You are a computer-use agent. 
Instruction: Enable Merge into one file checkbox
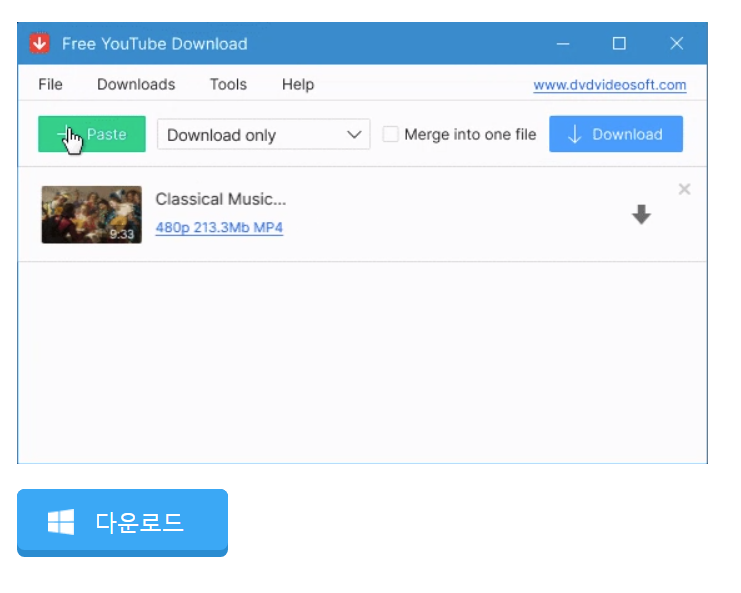coord(390,134)
